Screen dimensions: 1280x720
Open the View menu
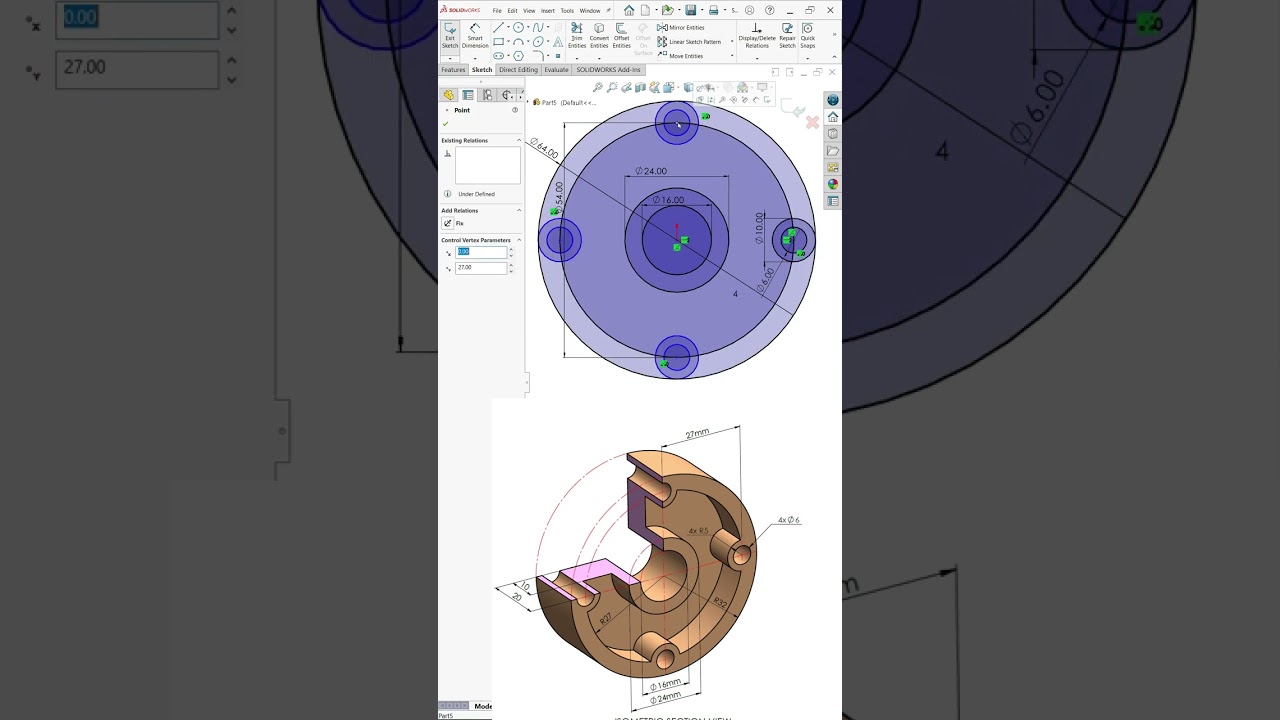(x=529, y=11)
